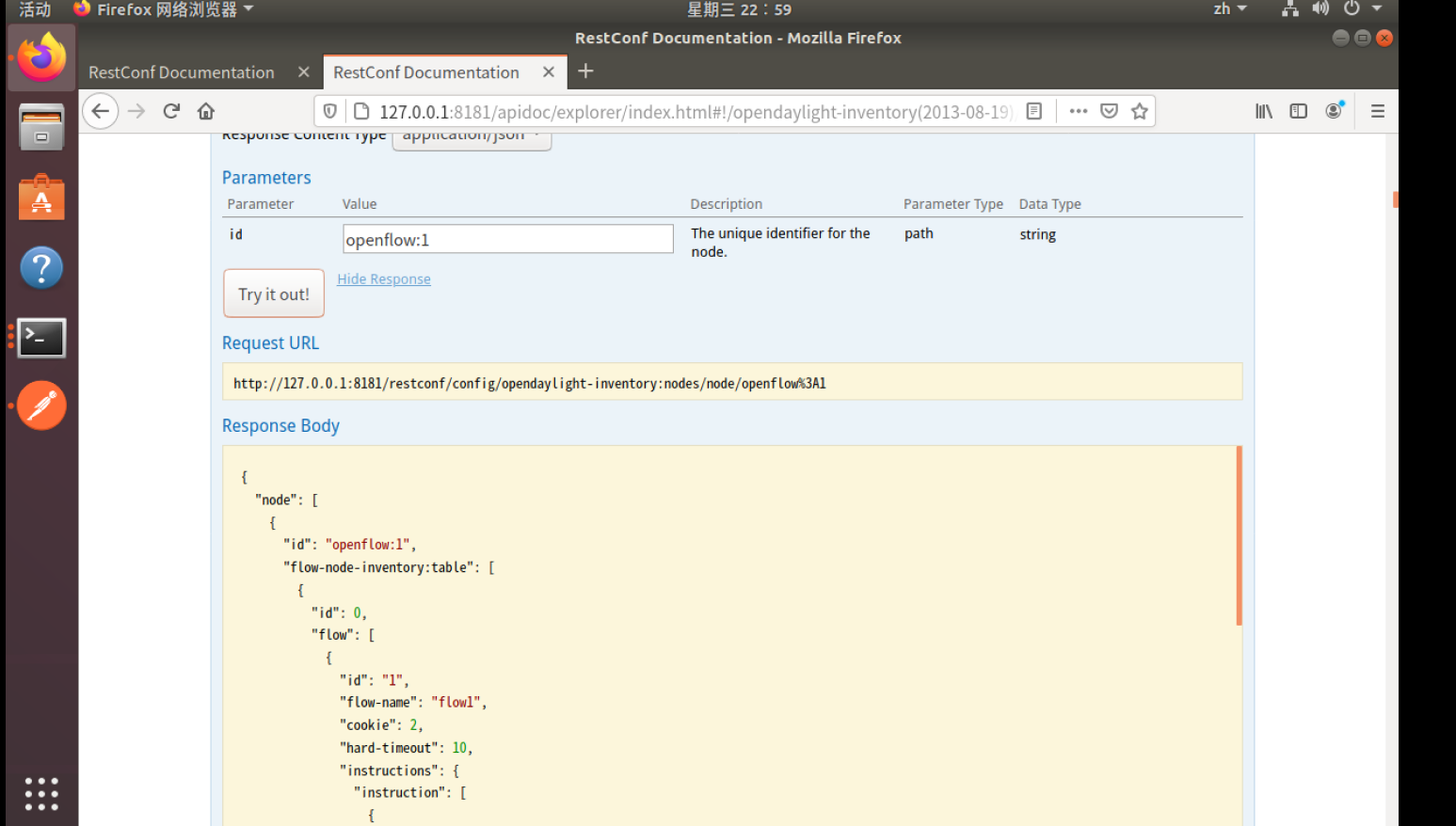Image resolution: width=1456 pixels, height=826 pixels.
Task: Open a new browser tab
Action: (585, 71)
